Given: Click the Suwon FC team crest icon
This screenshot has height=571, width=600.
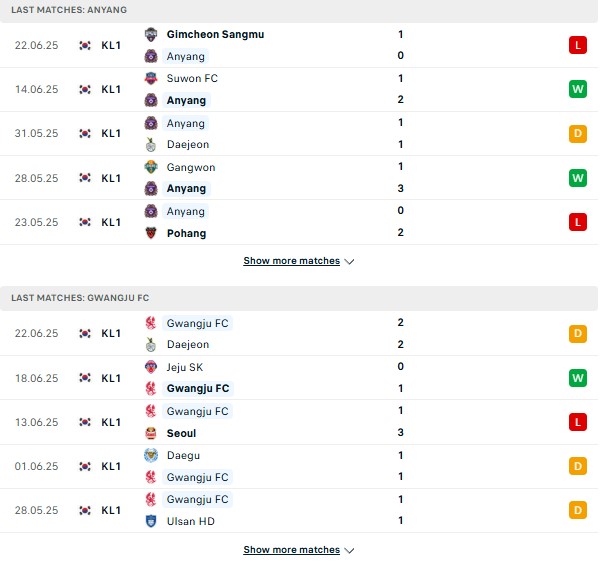Looking at the screenshot, I should click(x=151, y=78).
